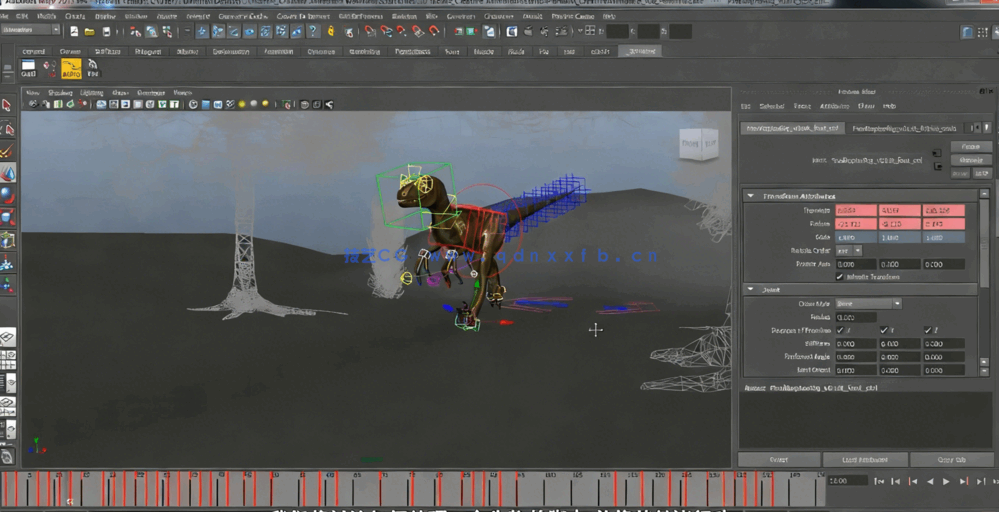The height and width of the screenshot is (512, 999).
Task: Select the arrow Select tool in the toolbox
Action: pyautogui.click(x=7, y=105)
